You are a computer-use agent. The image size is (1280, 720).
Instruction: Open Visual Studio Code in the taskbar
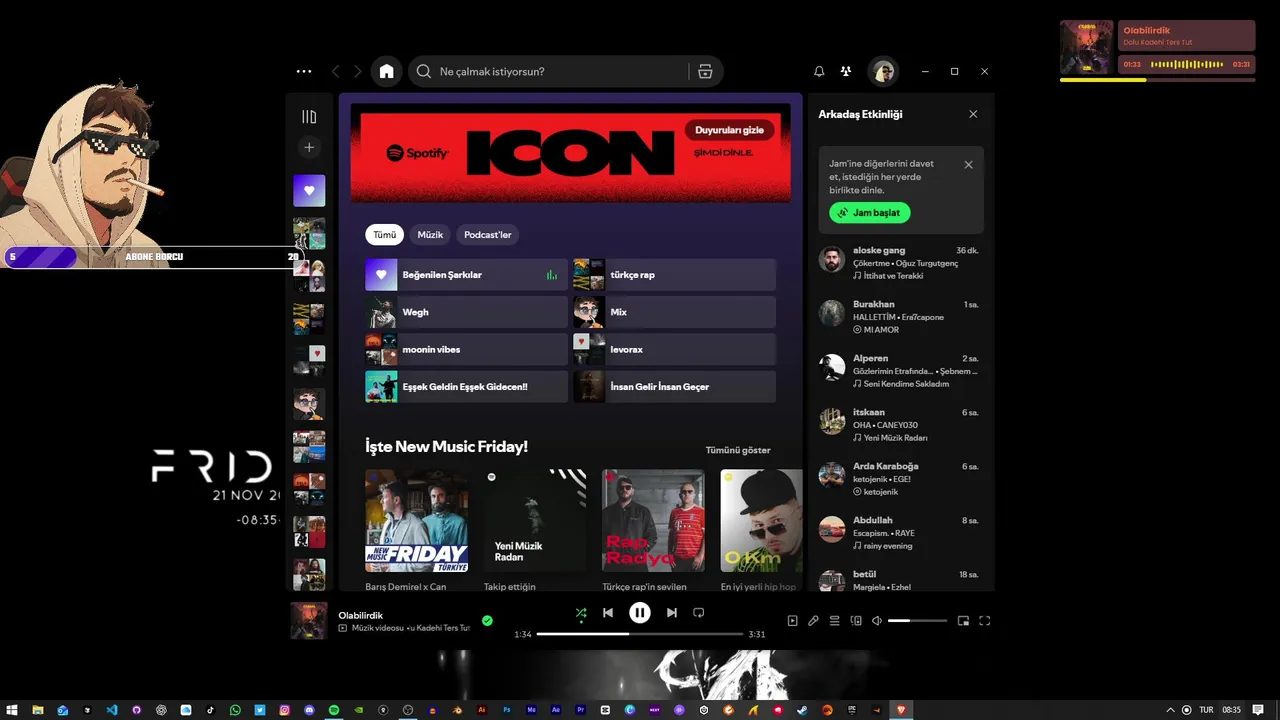coord(111,710)
